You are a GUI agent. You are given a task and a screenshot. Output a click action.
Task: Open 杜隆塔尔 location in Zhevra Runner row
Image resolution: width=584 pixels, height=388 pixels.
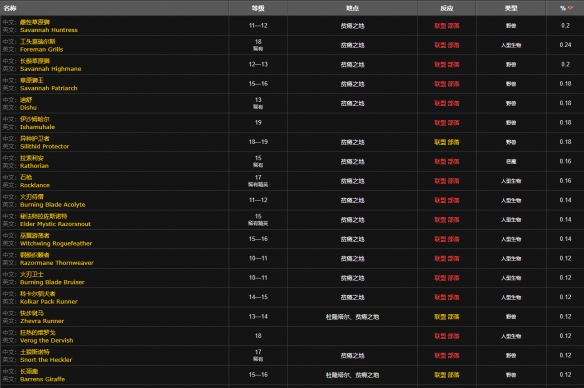(337, 317)
